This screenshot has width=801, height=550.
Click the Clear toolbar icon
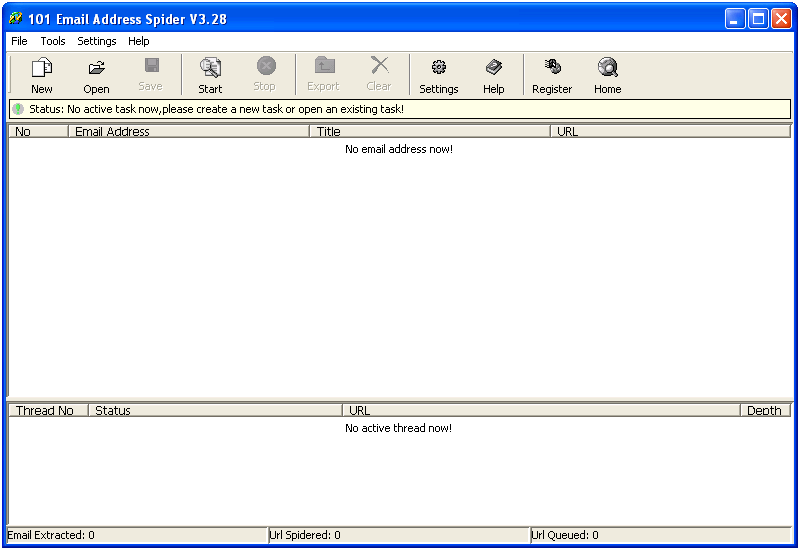pos(379,75)
